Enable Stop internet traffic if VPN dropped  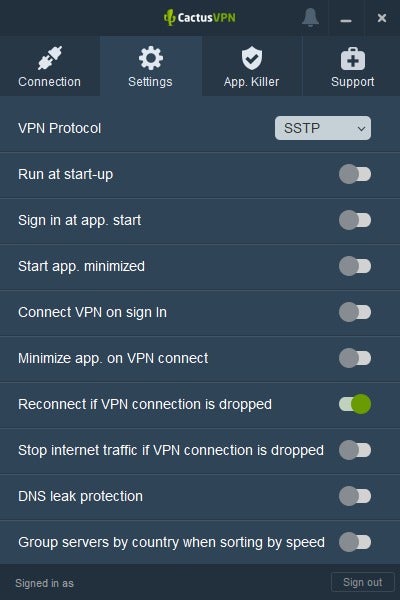355,450
